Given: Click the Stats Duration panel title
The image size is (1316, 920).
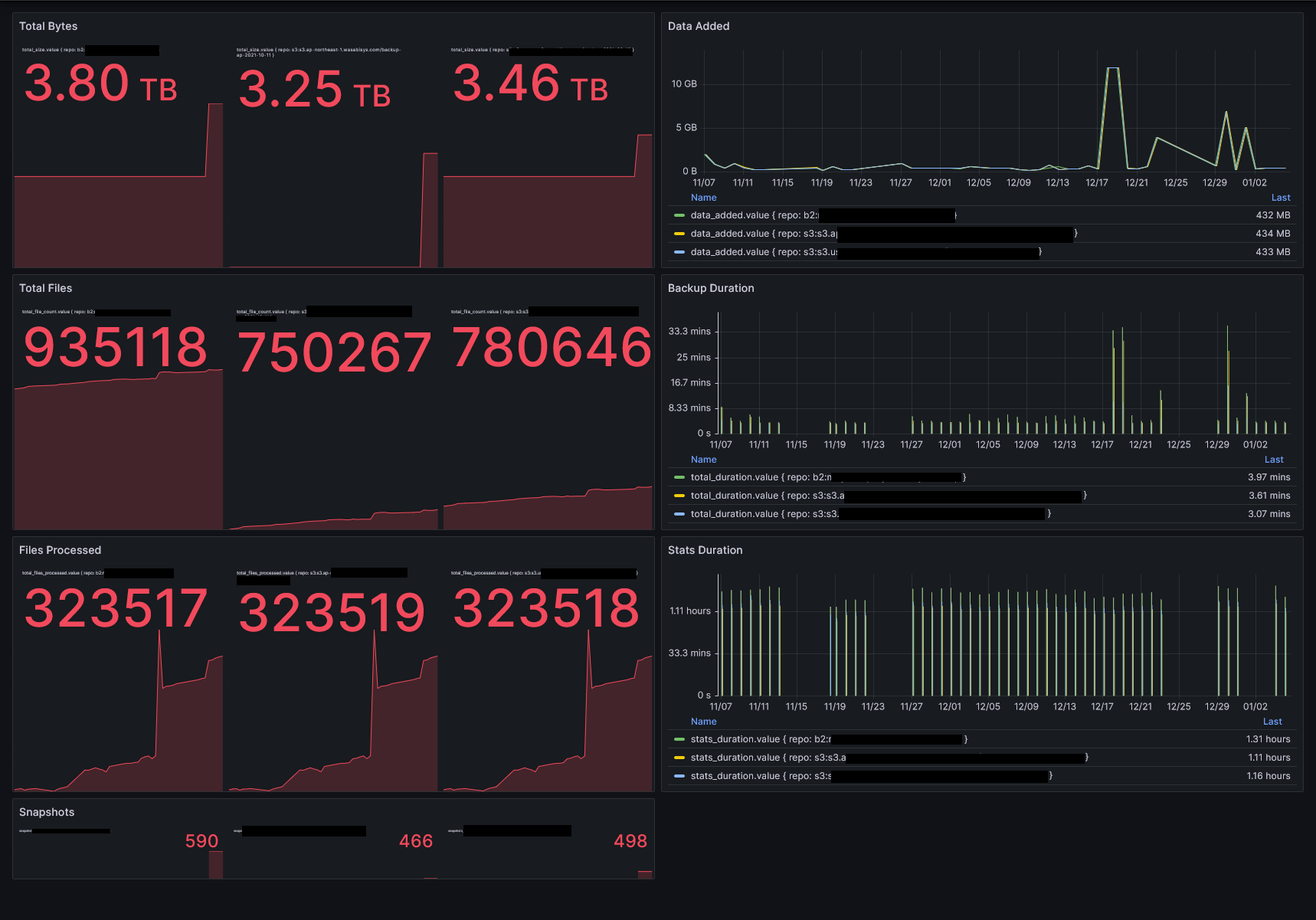Looking at the screenshot, I should point(705,550).
